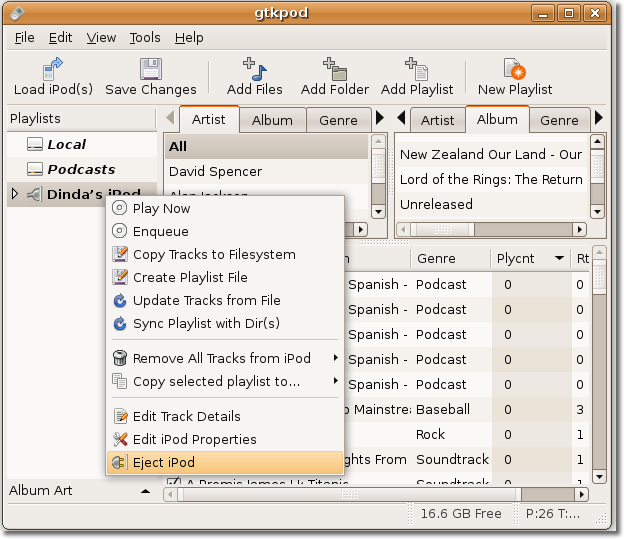
Task: Click the 16.6 GB Free status text
Action: point(461,514)
